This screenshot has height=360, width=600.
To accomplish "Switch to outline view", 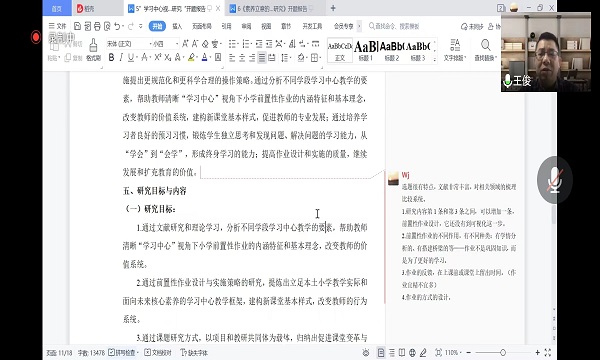I will pyautogui.click(x=392, y=352).
